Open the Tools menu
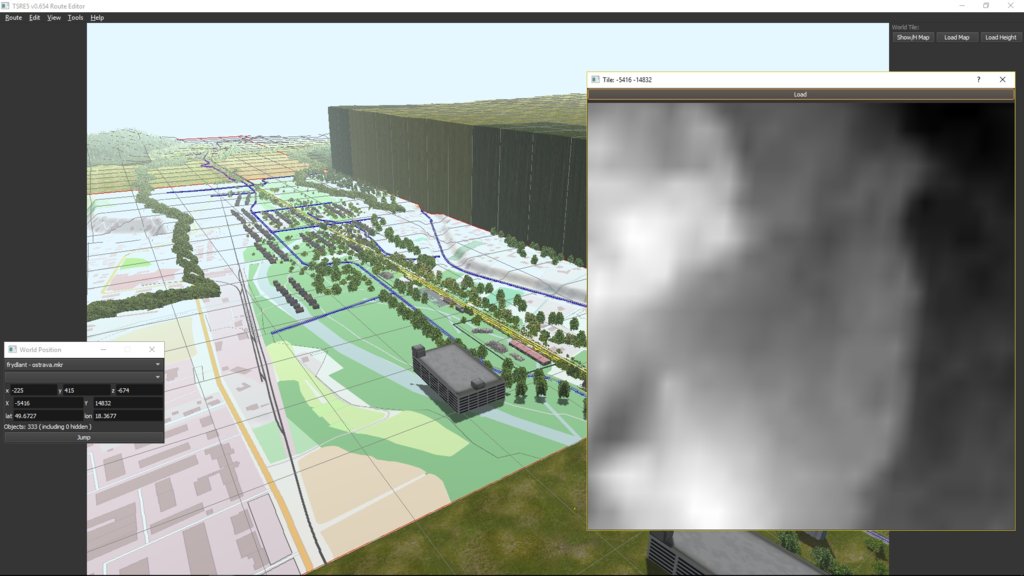This screenshot has height=576, width=1024. click(x=75, y=18)
